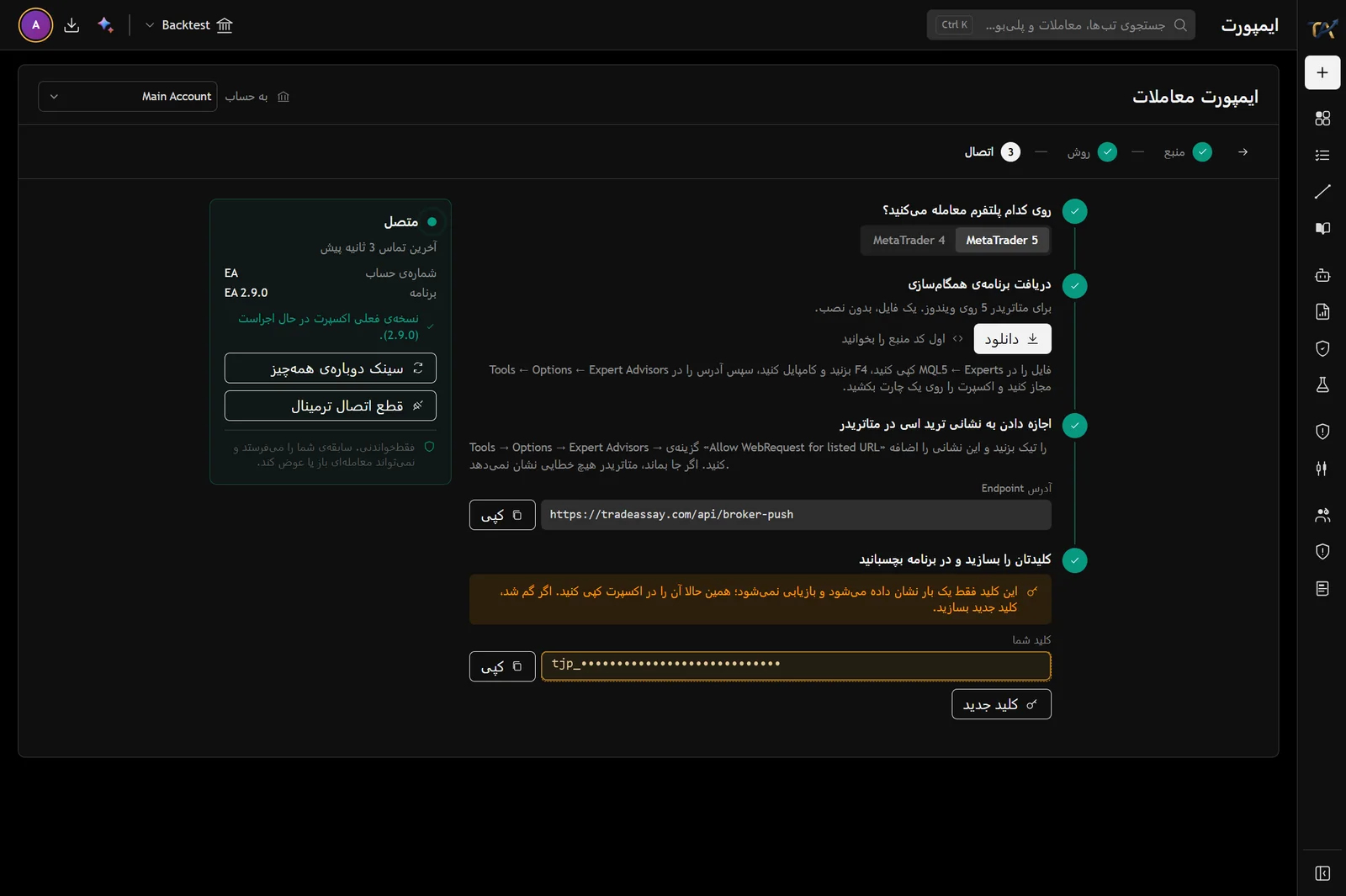The width and height of the screenshot is (1346, 896).
Task: Copy the key with کپی button
Action: (502, 666)
